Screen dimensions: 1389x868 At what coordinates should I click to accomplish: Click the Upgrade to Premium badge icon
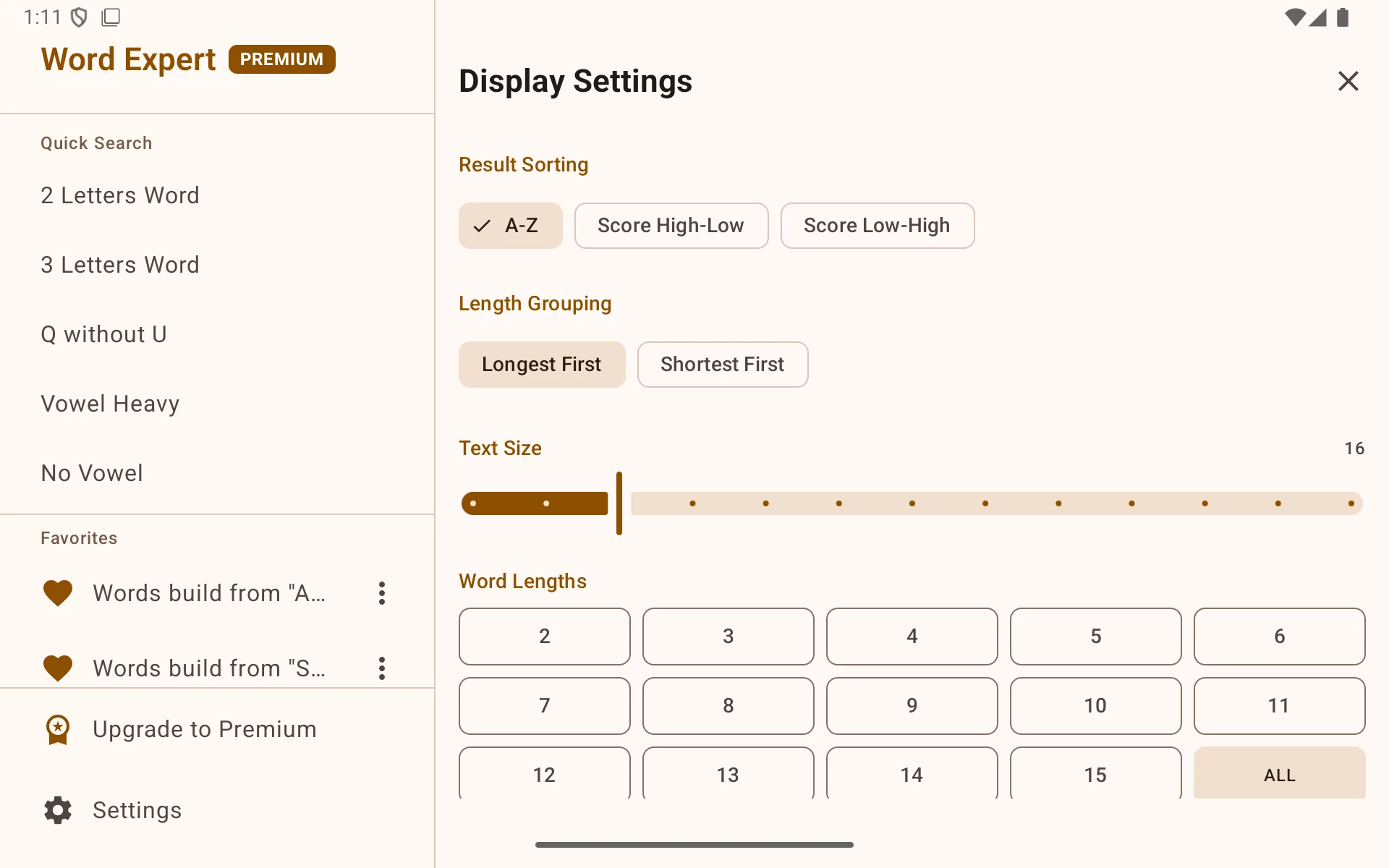pyautogui.click(x=58, y=729)
